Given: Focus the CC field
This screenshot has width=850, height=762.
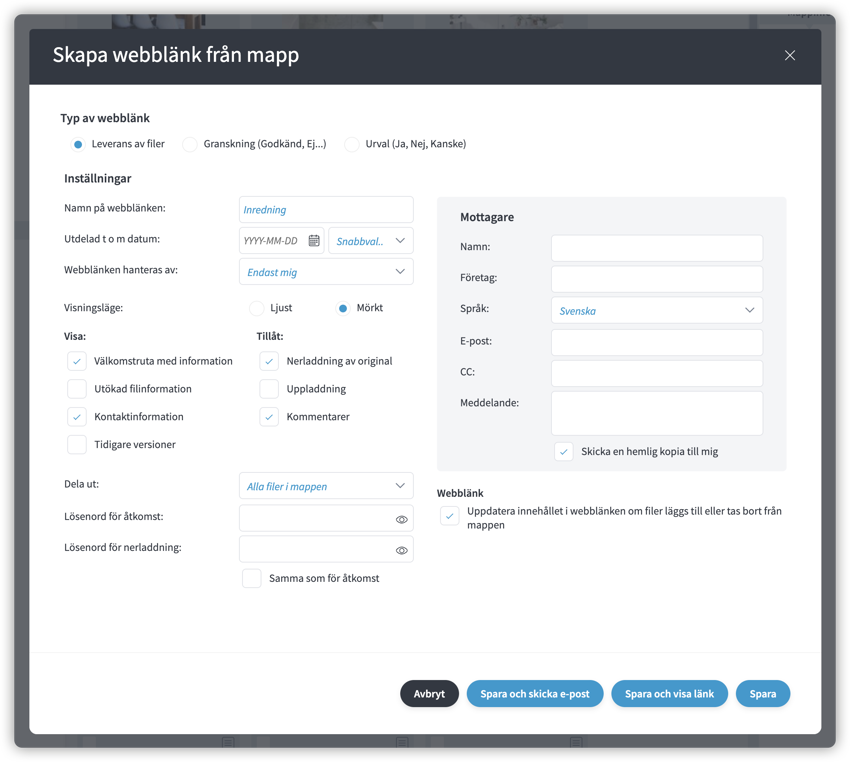Looking at the screenshot, I should coord(657,373).
